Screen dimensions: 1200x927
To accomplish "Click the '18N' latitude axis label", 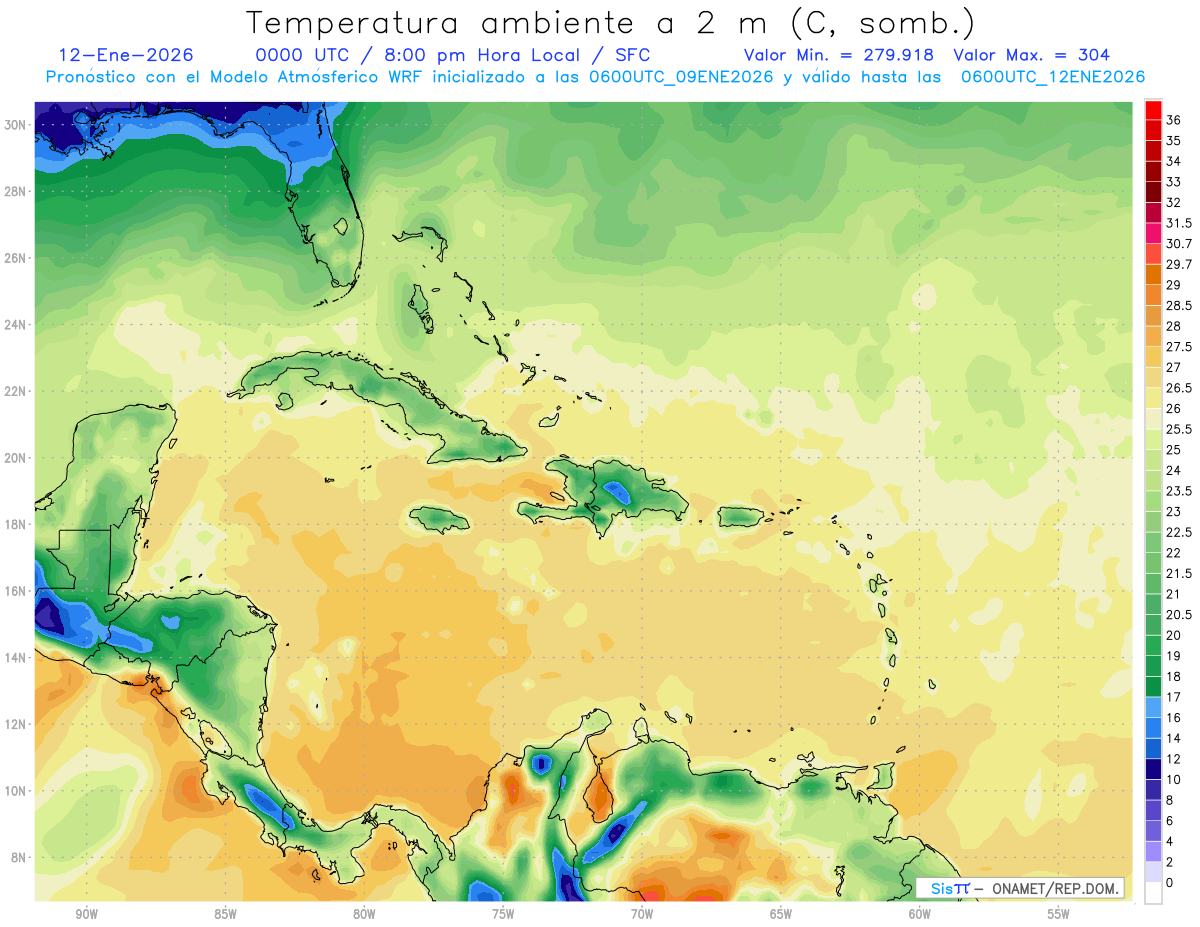I will (x=17, y=524).
